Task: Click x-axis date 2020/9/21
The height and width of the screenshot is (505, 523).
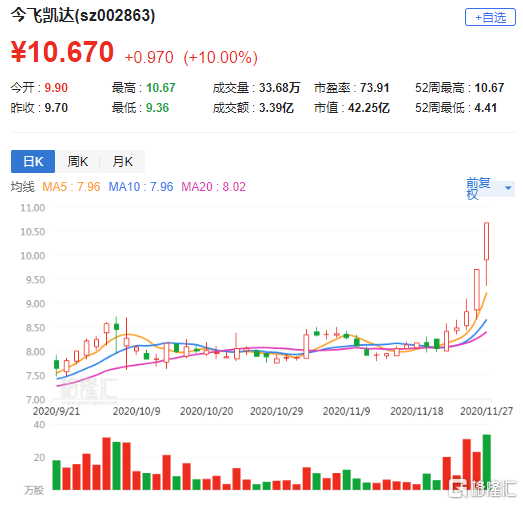Action: coord(56,411)
